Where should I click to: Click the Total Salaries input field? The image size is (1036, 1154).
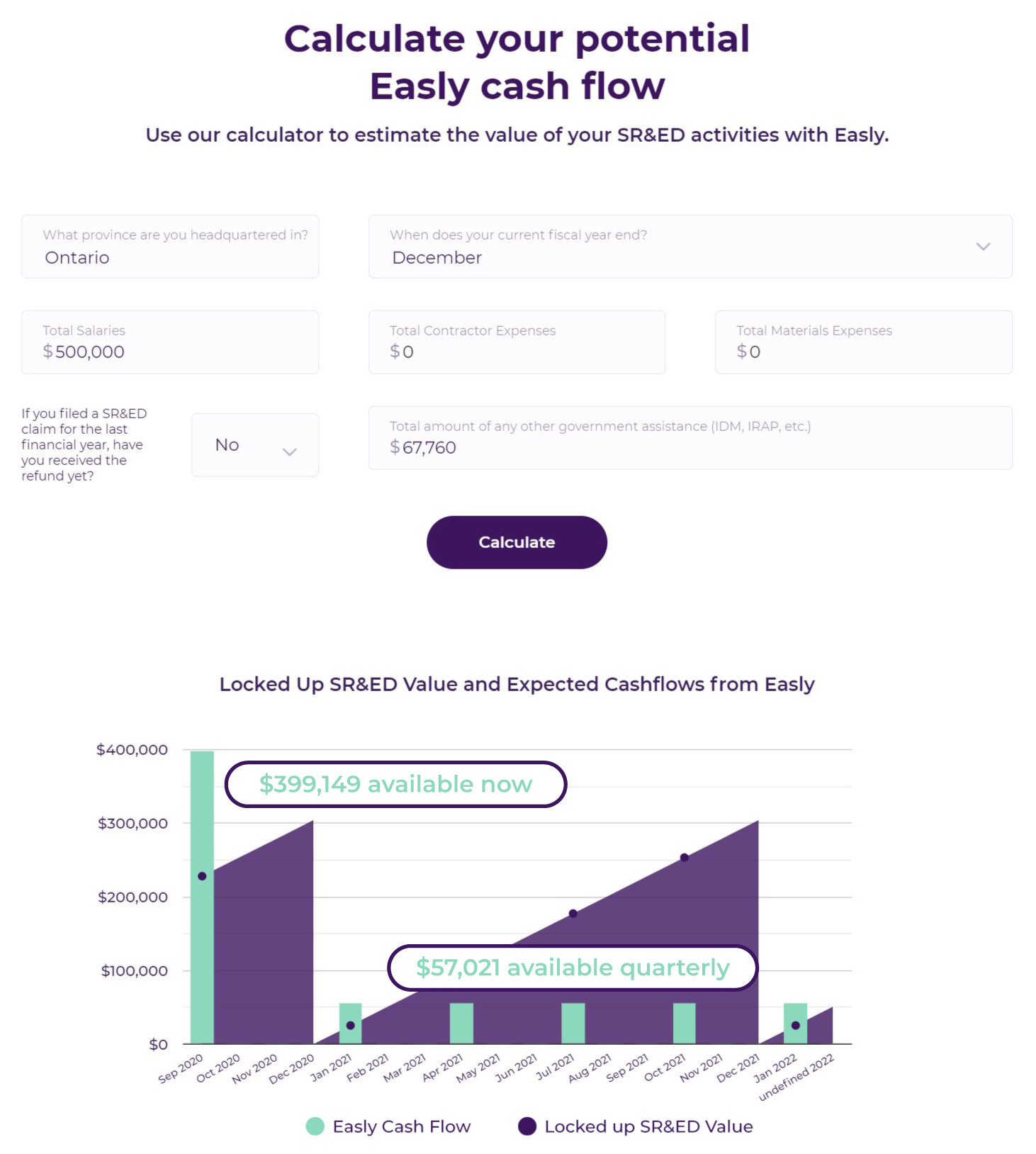pos(169,342)
